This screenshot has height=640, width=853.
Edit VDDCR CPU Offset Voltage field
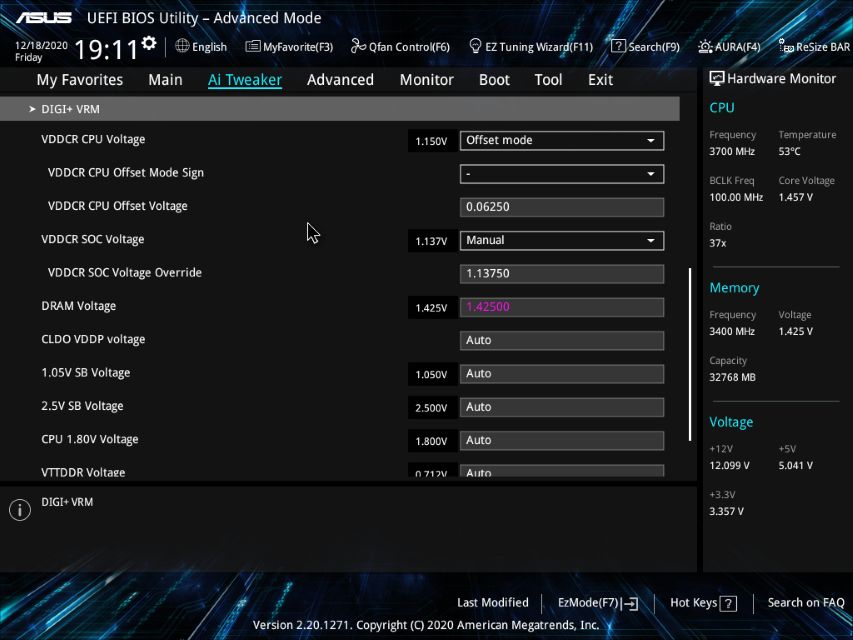(561, 207)
